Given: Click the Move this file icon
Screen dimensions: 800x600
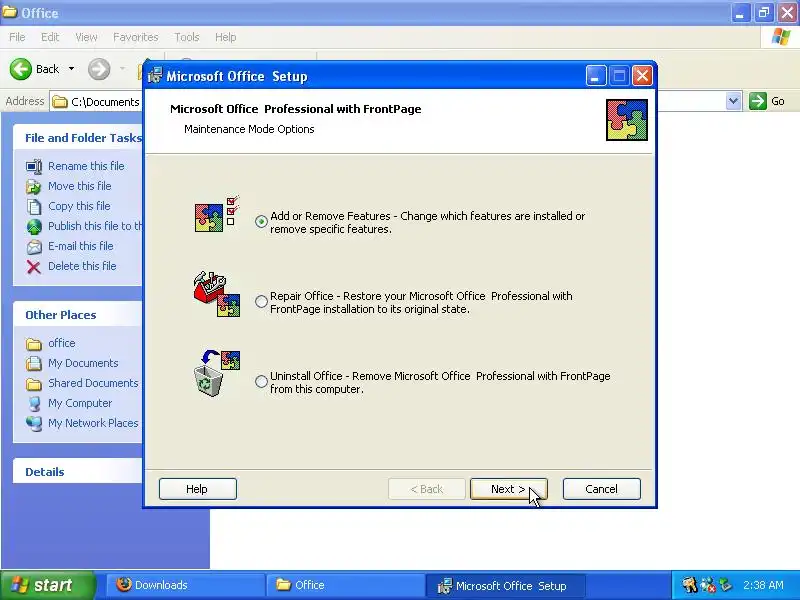Looking at the screenshot, I should tap(34, 187).
